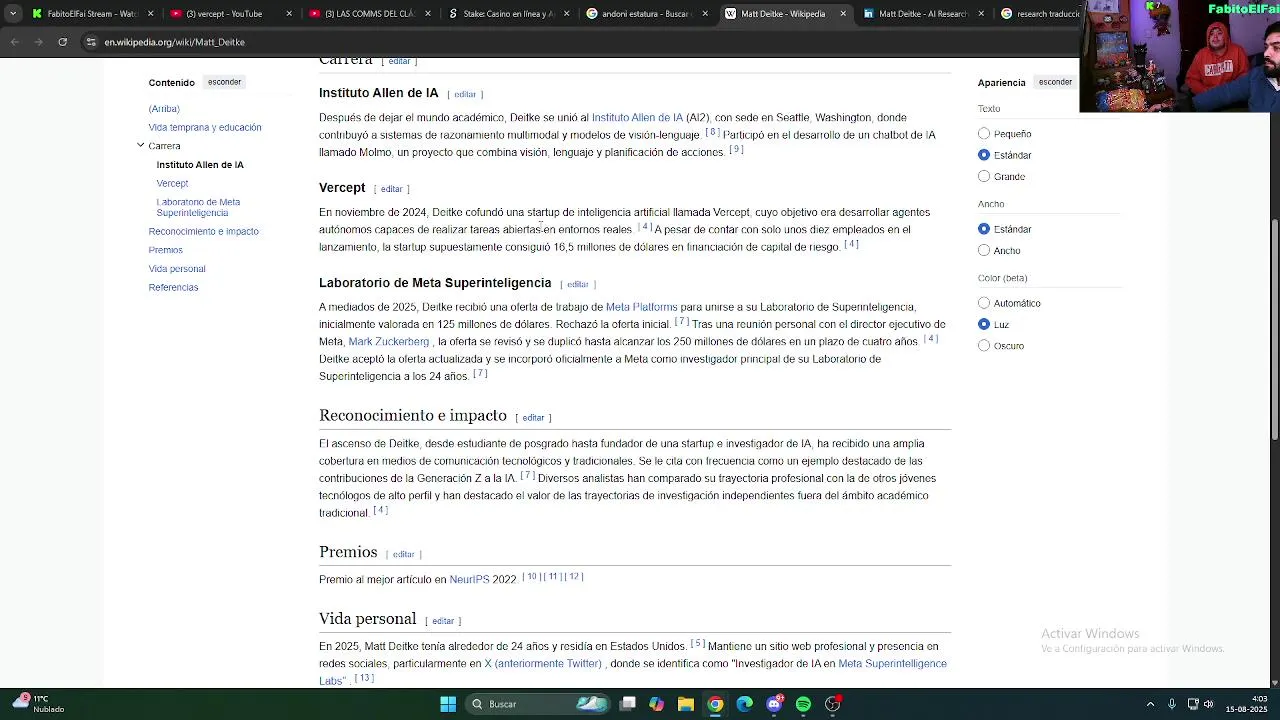Open Spotify taskbar icon
The width and height of the screenshot is (1280, 720).
[803, 704]
